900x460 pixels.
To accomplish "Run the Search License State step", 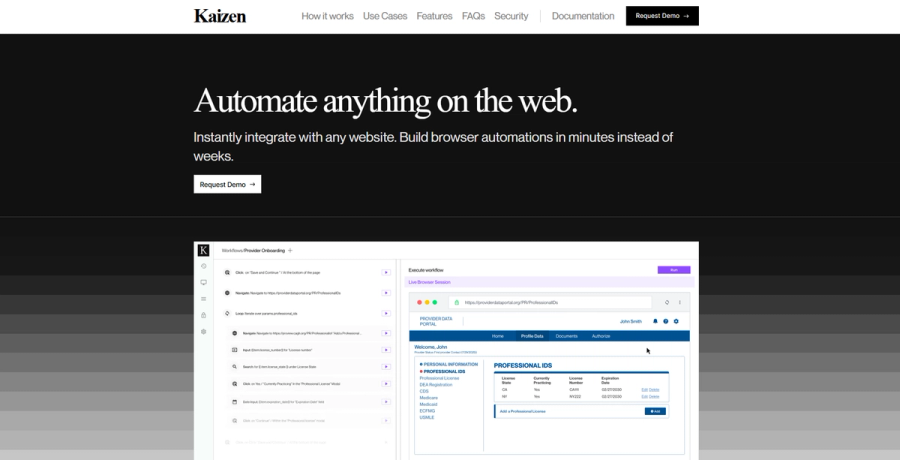I will [x=386, y=366].
